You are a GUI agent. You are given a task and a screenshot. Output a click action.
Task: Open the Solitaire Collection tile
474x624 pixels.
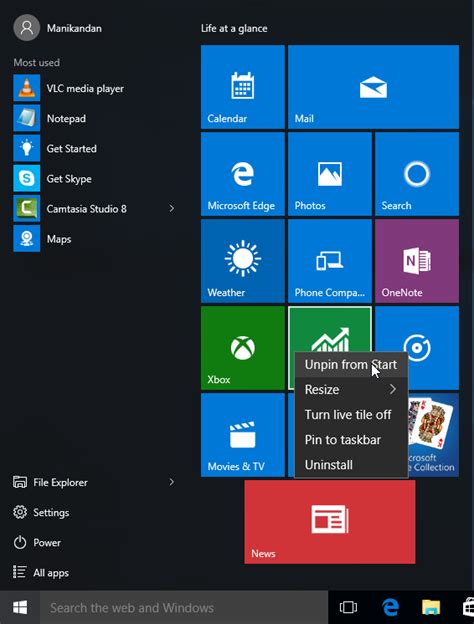tap(434, 435)
